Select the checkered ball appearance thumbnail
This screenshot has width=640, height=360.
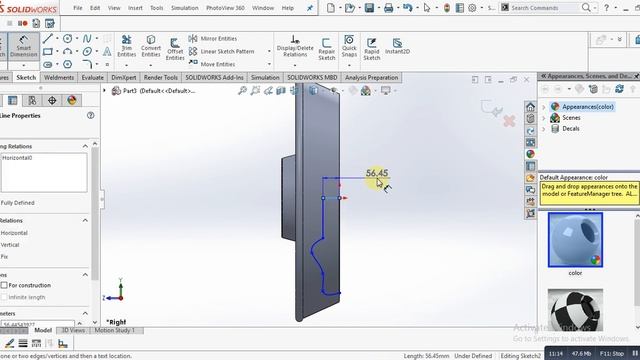point(575,310)
